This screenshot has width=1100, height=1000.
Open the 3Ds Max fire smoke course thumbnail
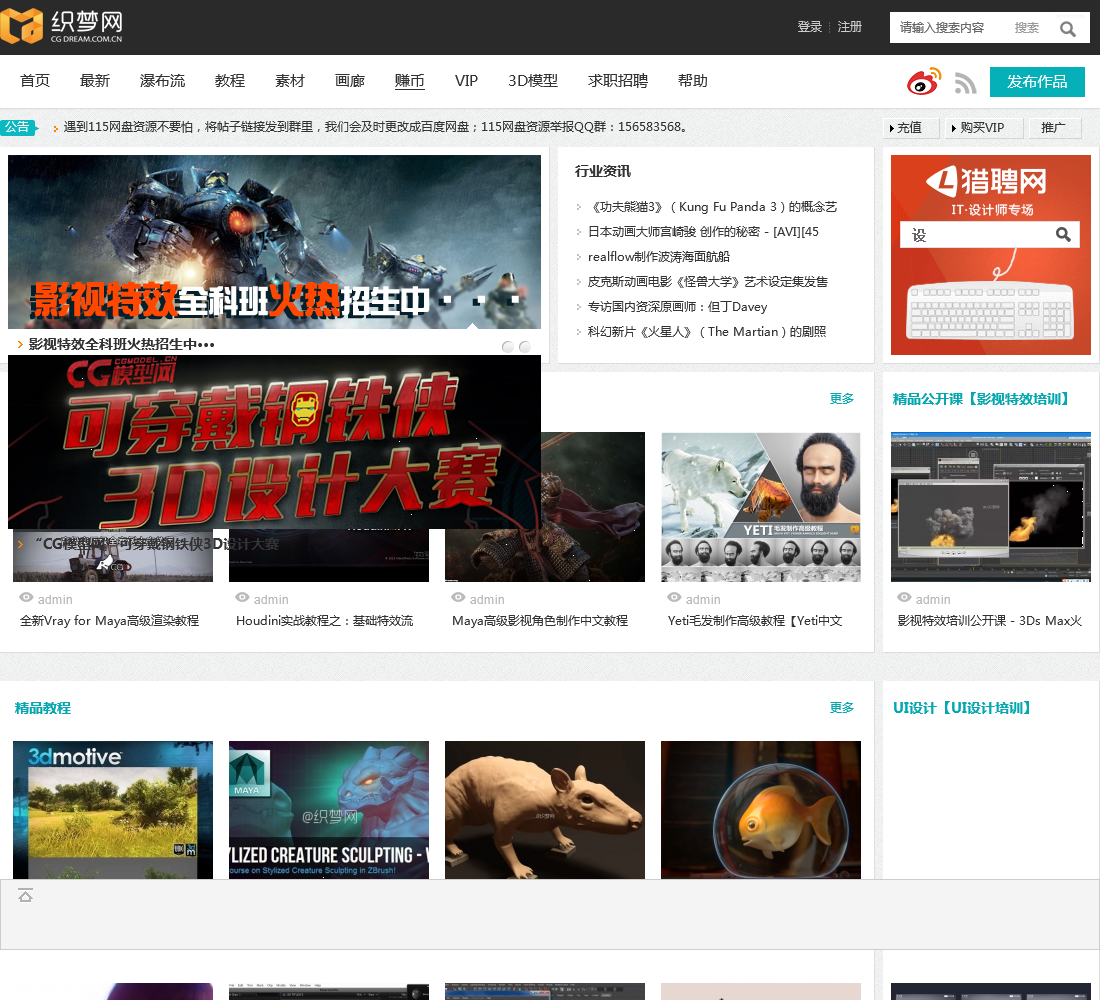tap(991, 507)
